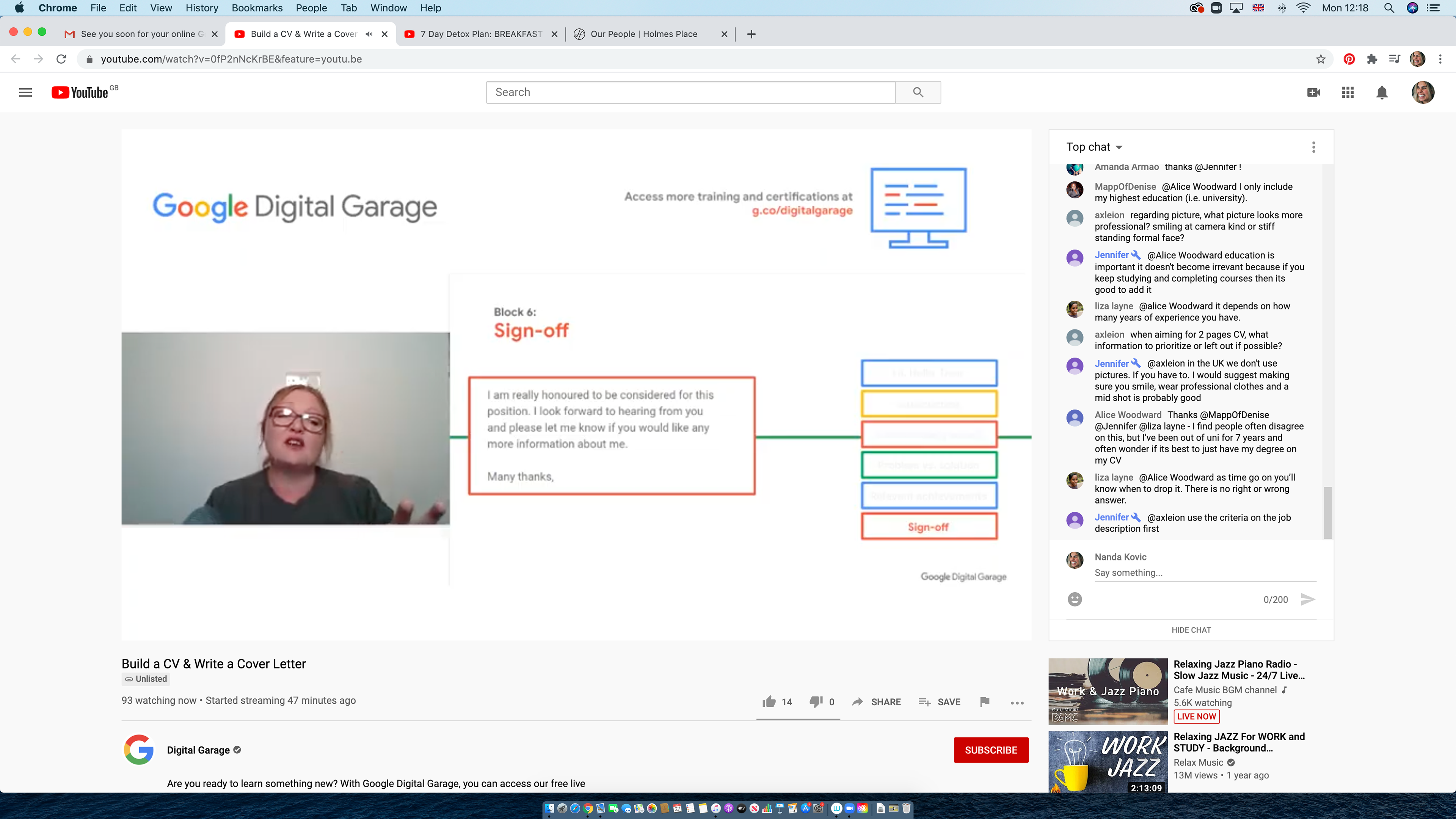This screenshot has width=1456, height=819.
Task: Click the red SUBSCRIBE button
Action: coord(991,750)
